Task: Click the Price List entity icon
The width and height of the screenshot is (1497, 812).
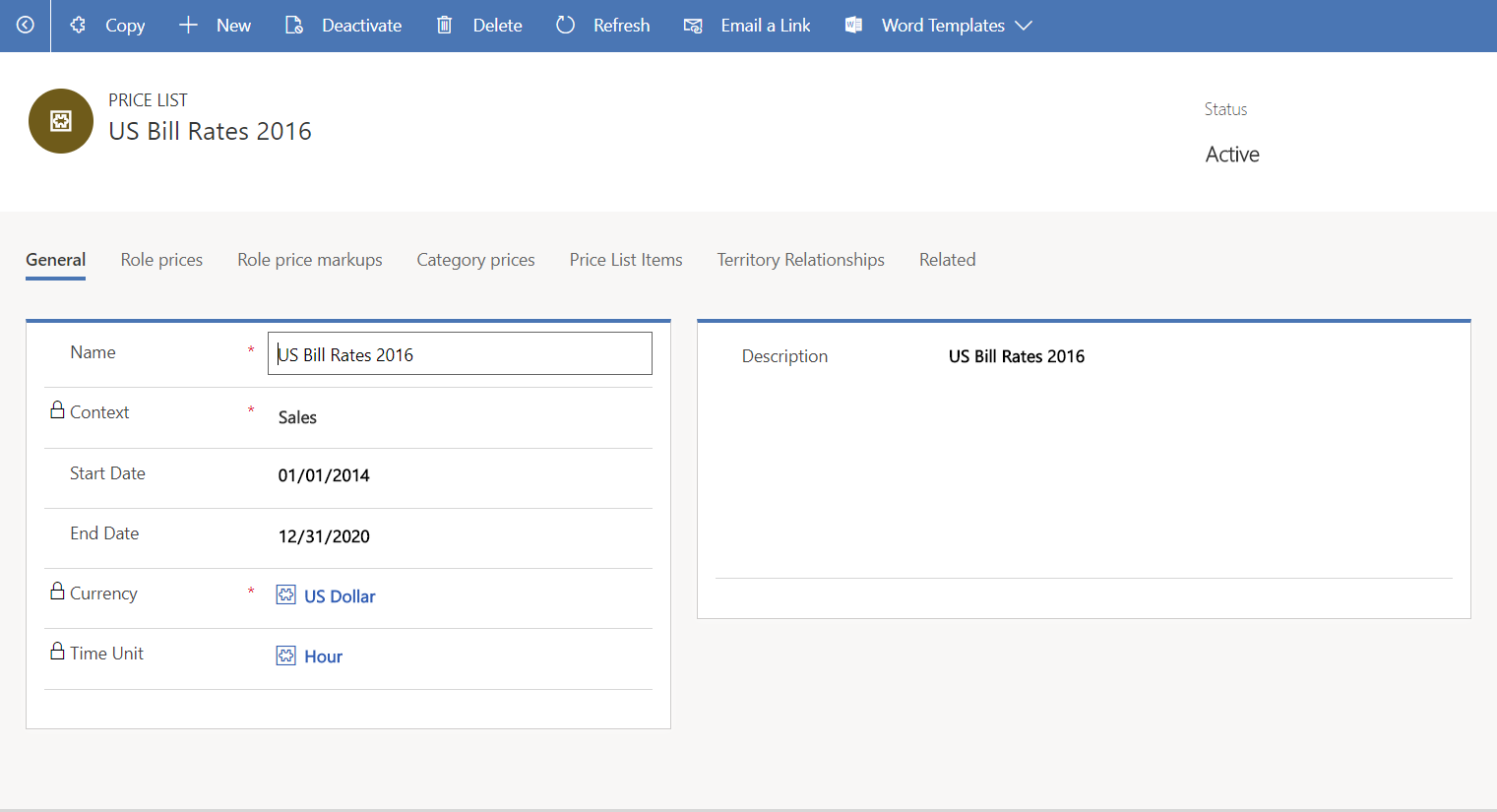Action: click(x=60, y=120)
